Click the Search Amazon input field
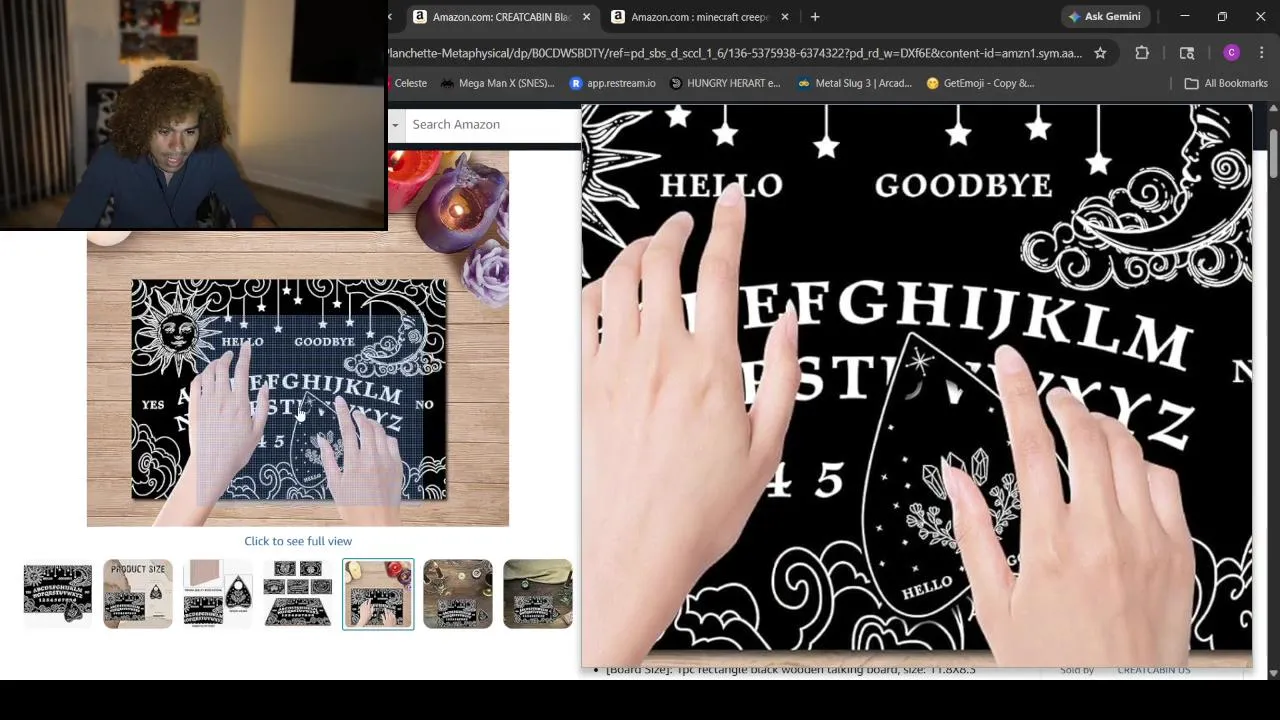1280x720 pixels. click(x=493, y=124)
